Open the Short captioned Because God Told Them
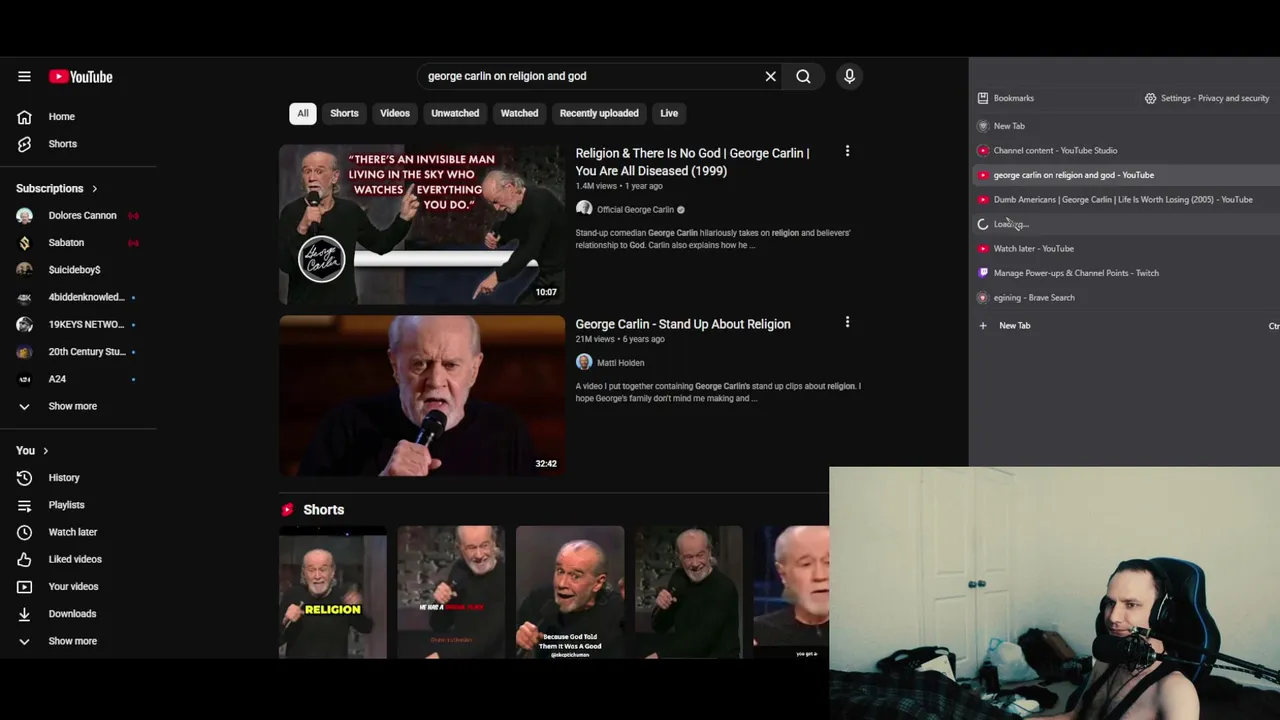The image size is (1280, 720). (x=570, y=592)
